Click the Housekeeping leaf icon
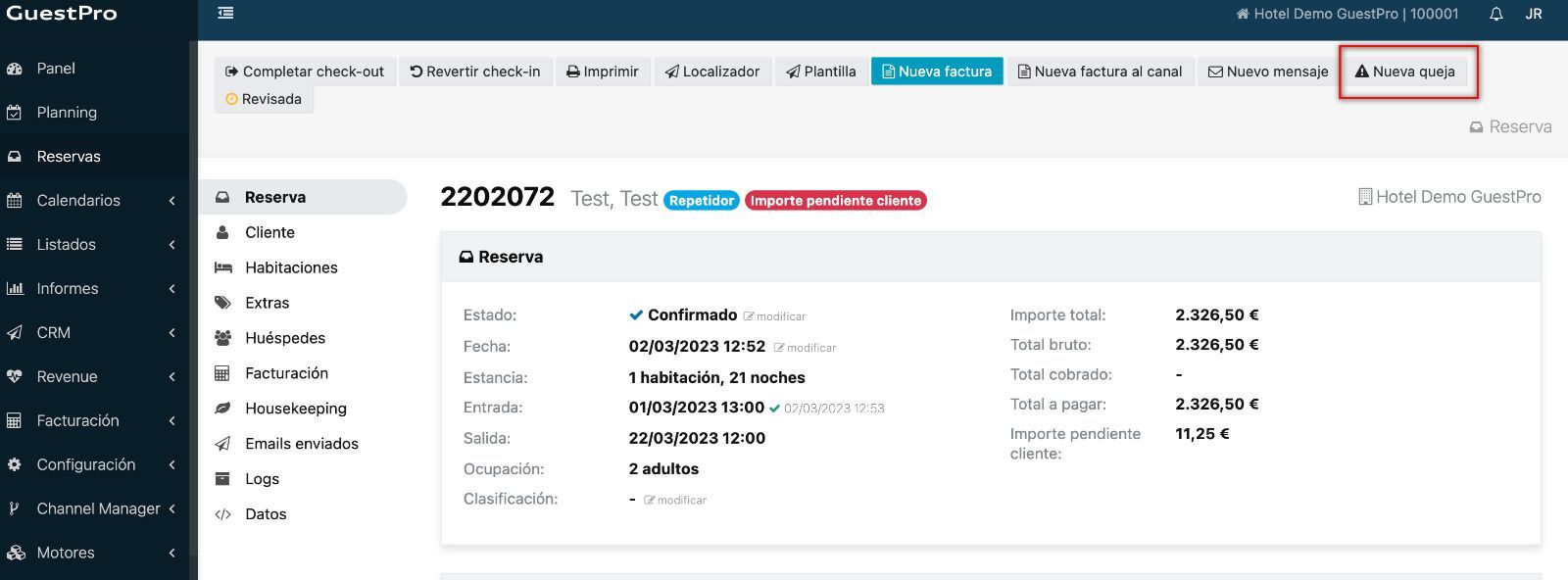Viewport: 1568px width, 580px height. tap(223, 409)
